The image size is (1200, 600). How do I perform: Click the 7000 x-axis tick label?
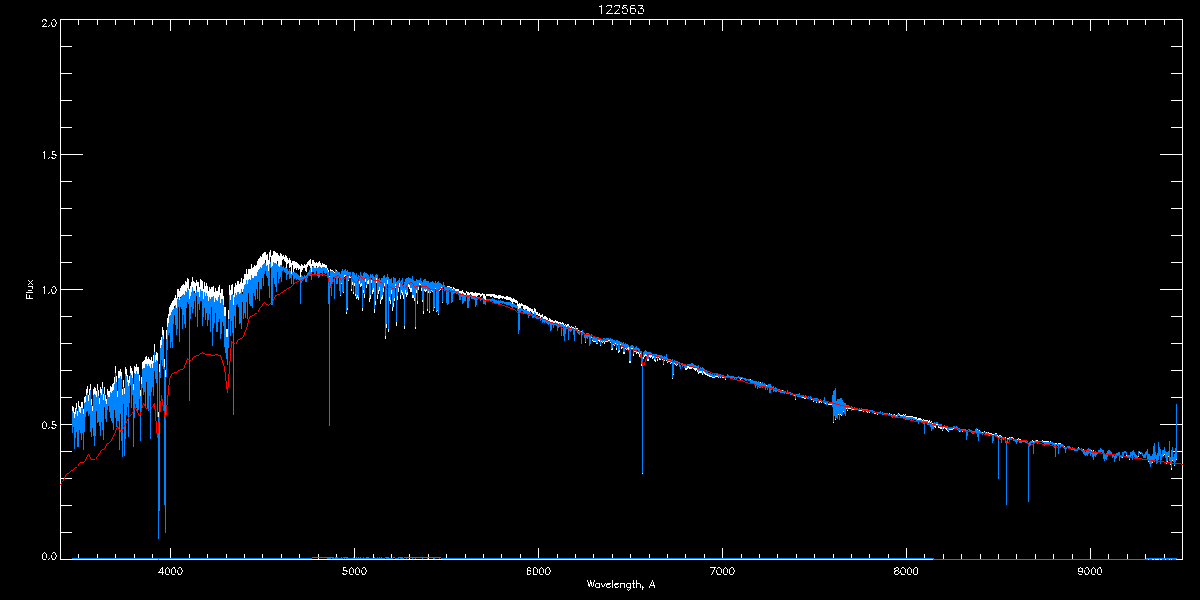pos(722,571)
